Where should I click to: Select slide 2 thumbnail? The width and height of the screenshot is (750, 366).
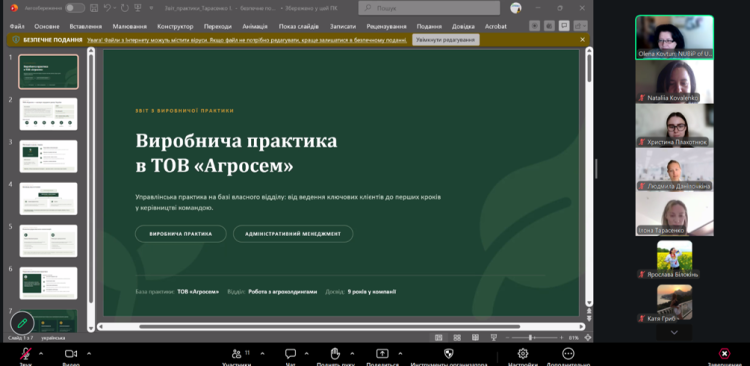[48, 114]
